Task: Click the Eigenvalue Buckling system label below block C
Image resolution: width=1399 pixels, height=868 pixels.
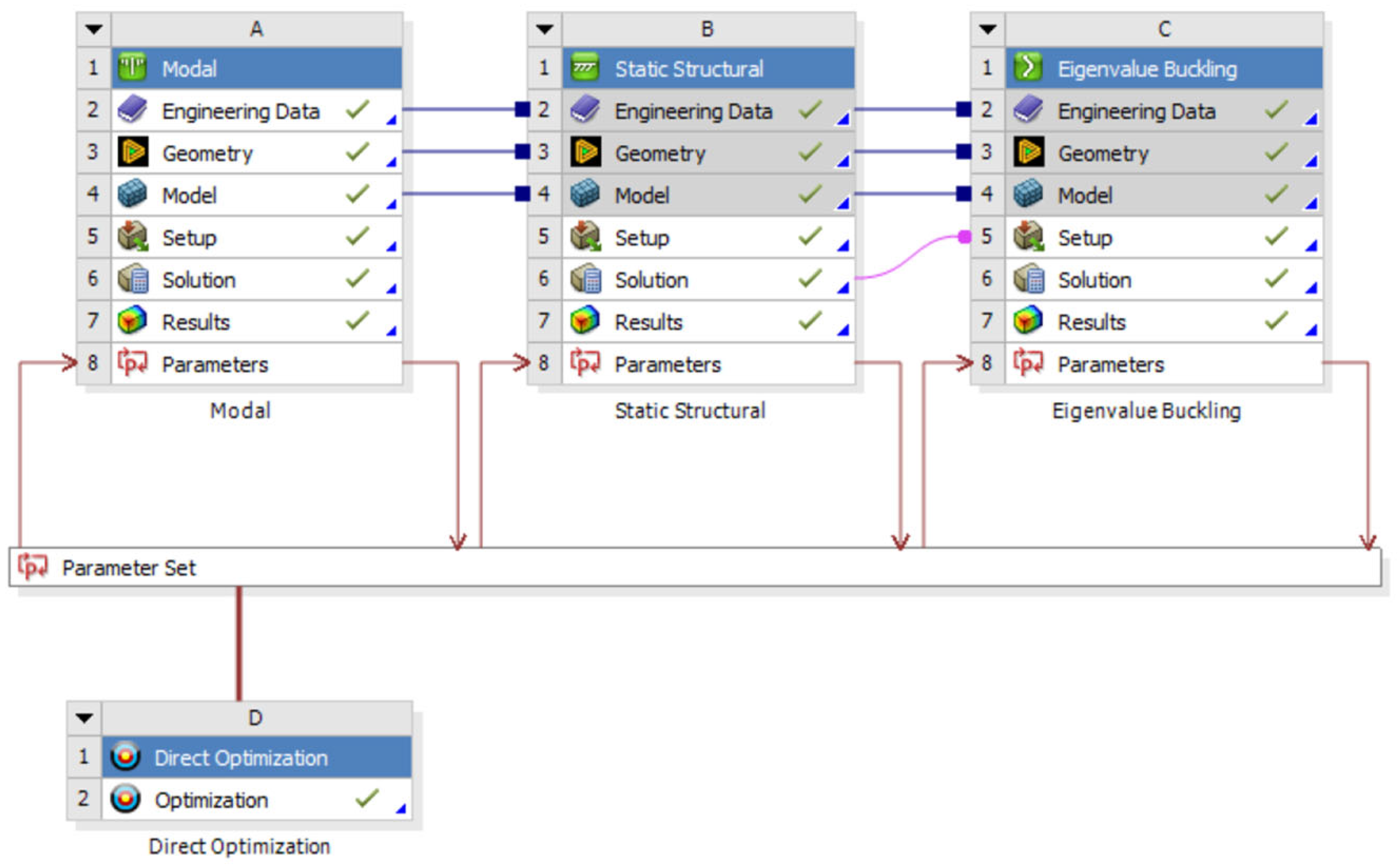Action: click(x=1146, y=411)
